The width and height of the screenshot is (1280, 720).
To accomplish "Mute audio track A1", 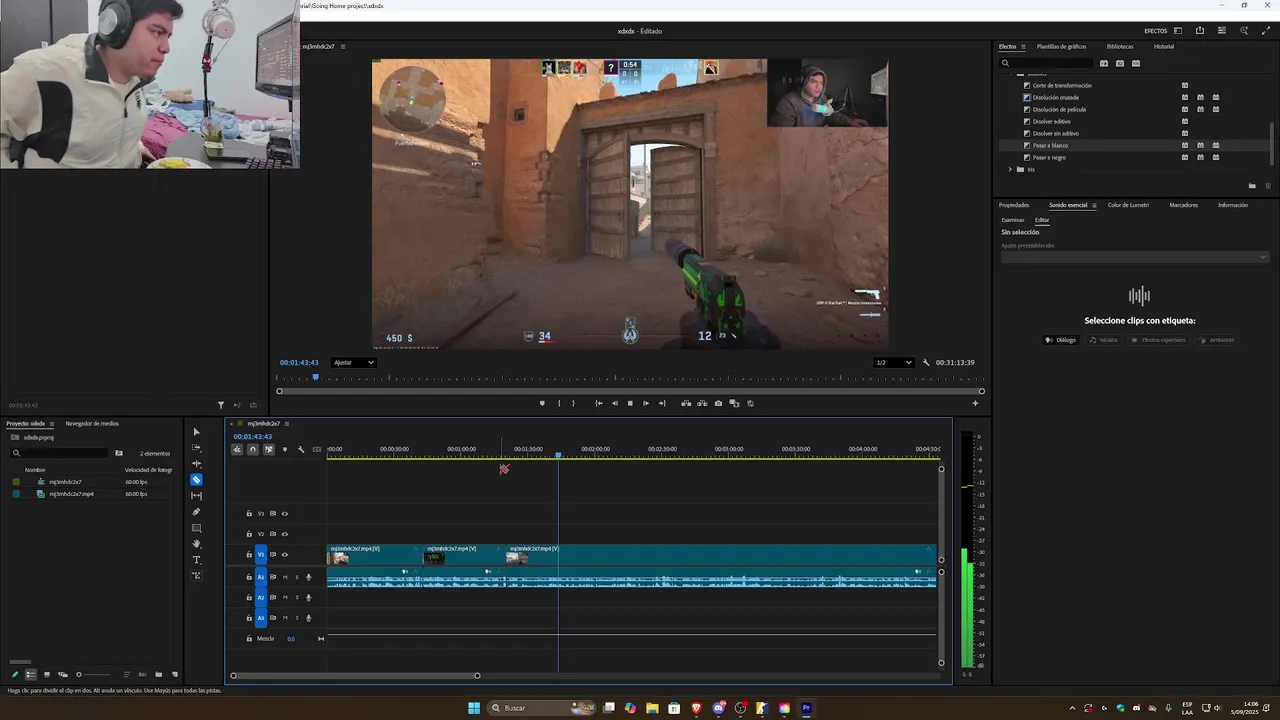I will (285, 577).
